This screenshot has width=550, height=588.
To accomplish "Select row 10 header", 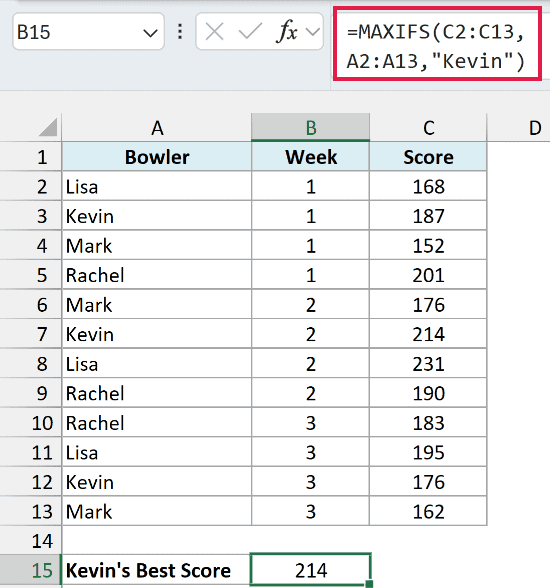I will click(31, 423).
